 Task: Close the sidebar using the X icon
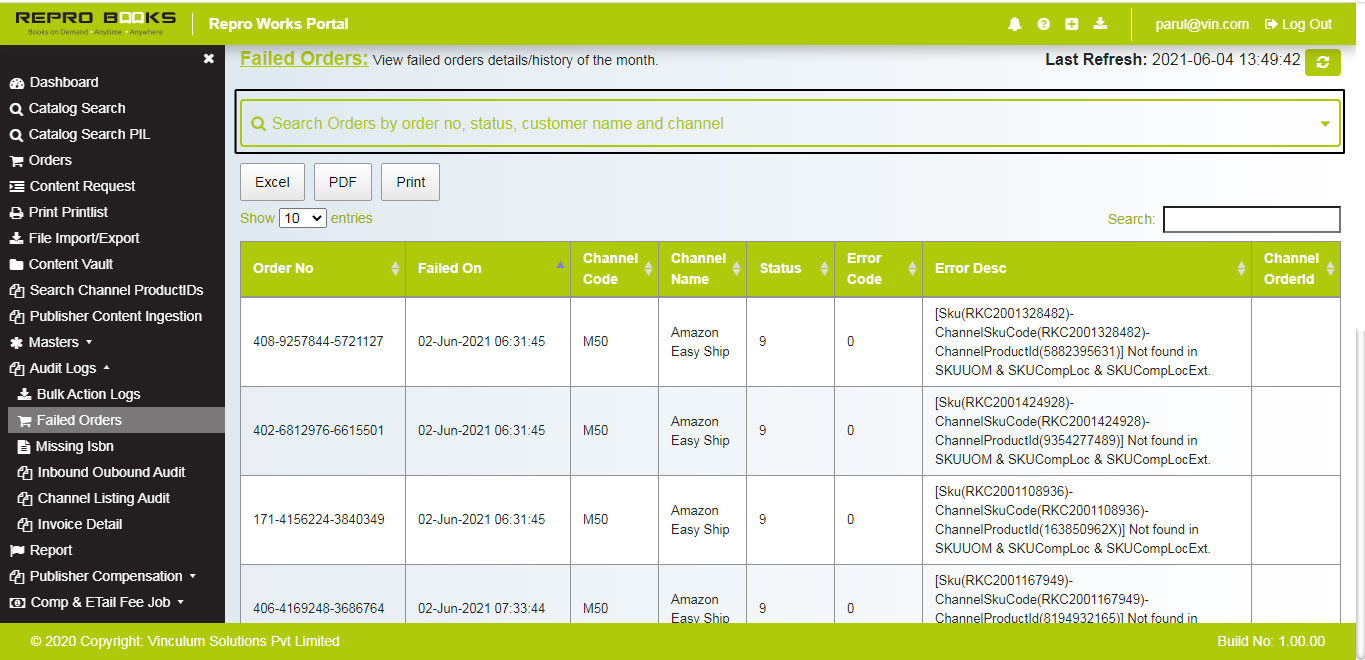(x=208, y=59)
